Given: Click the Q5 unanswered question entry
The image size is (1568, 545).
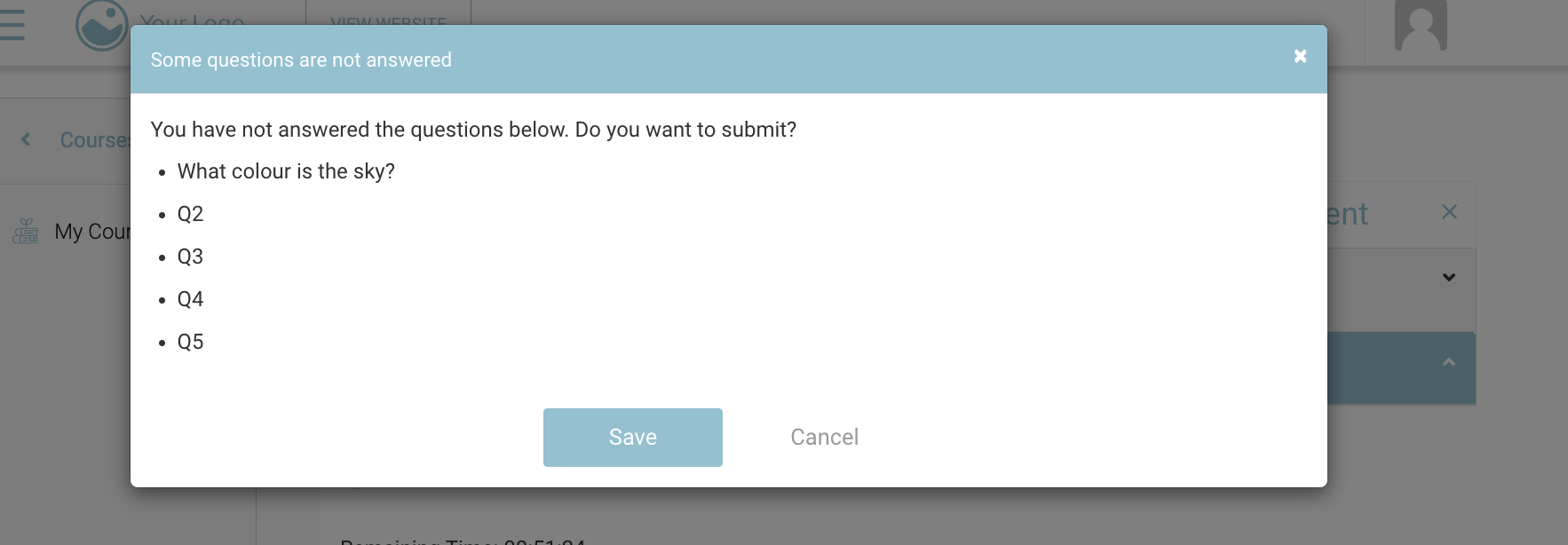Looking at the screenshot, I should coord(190,341).
